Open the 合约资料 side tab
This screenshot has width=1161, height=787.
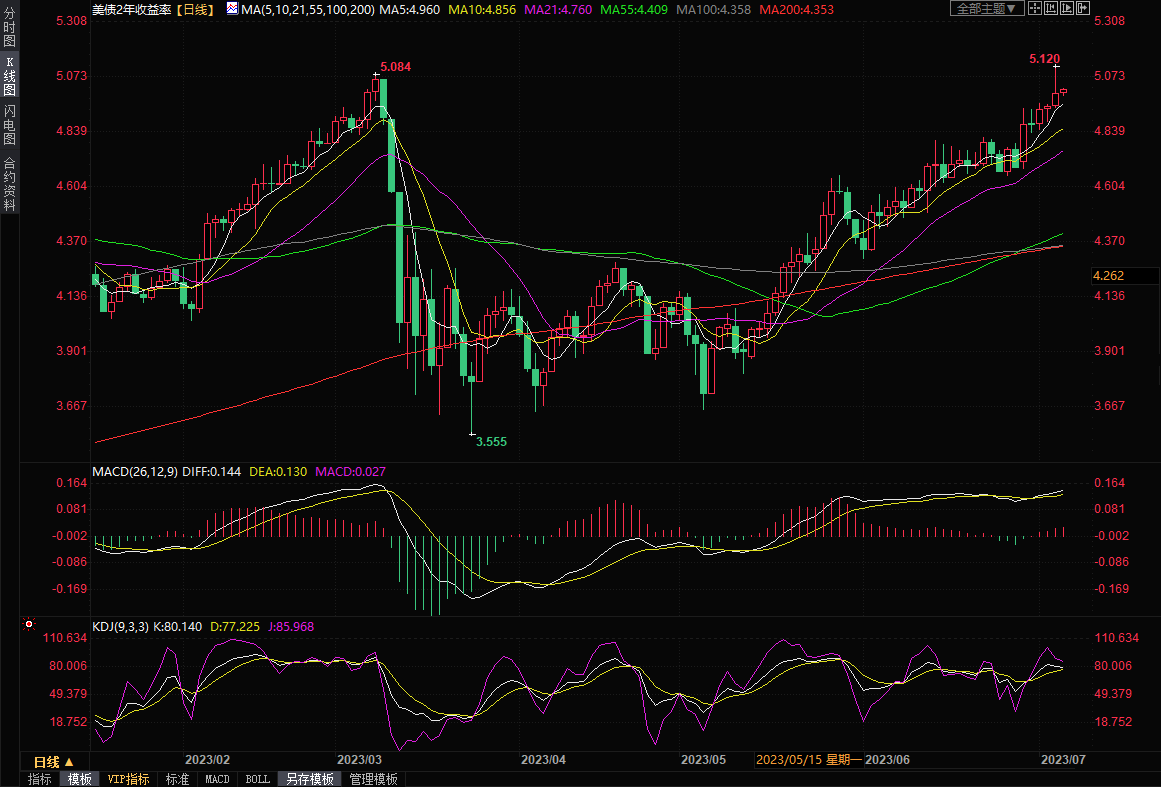[9, 183]
